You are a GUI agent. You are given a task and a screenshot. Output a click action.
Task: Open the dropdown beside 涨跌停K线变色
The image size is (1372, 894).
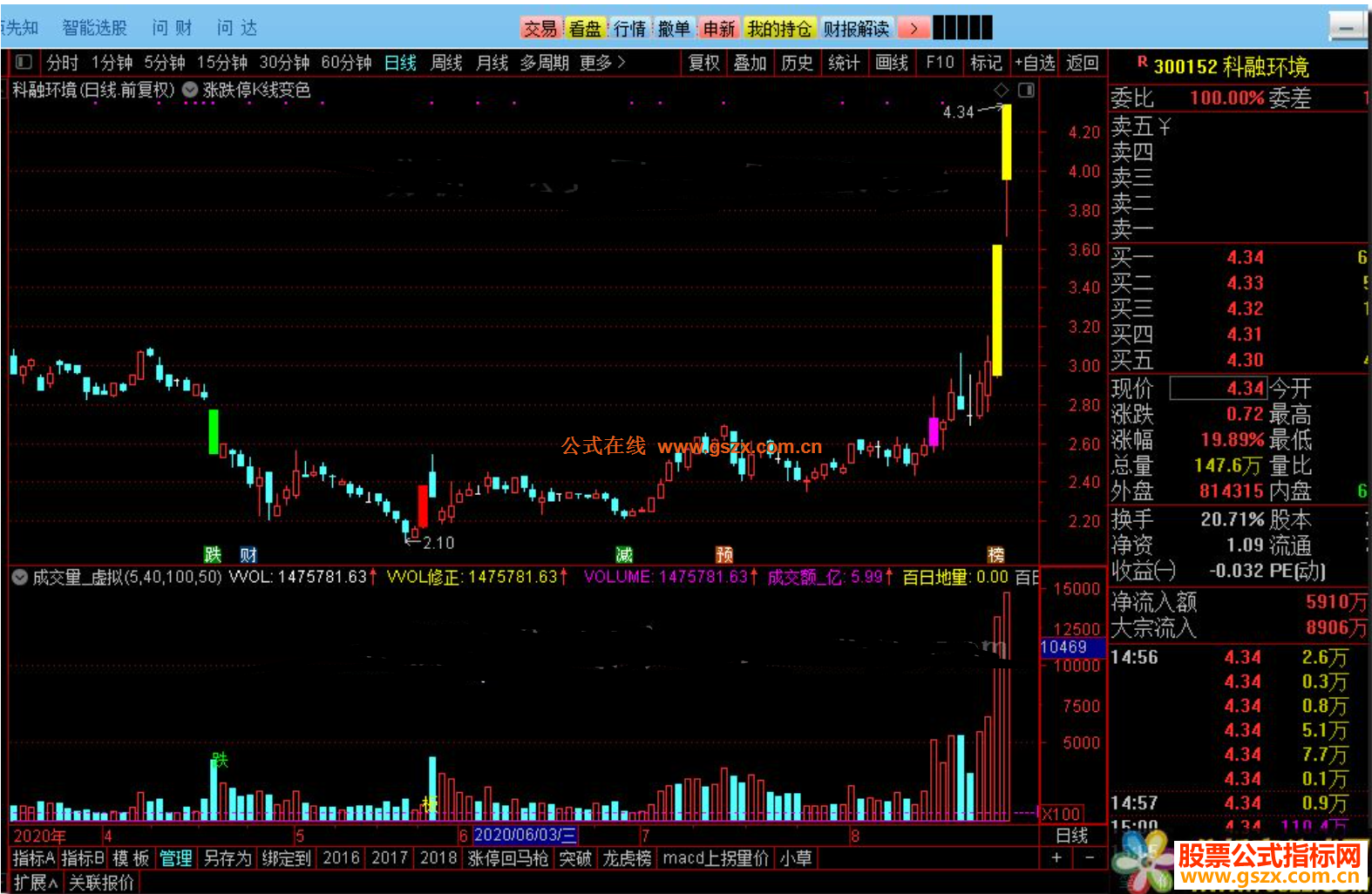[189, 89]
